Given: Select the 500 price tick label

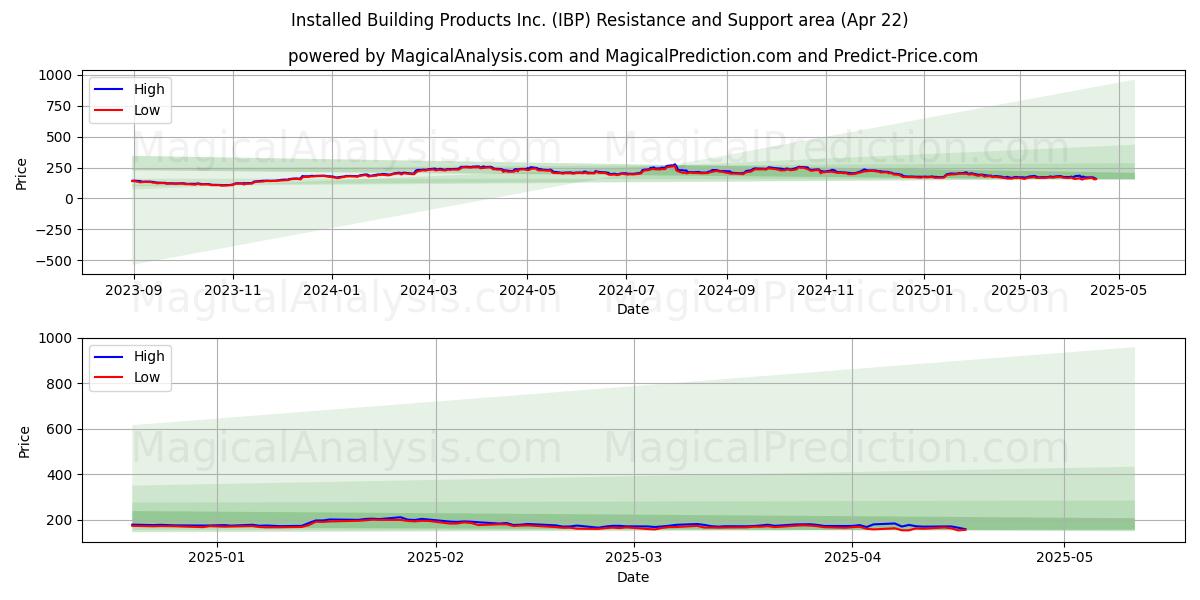Looking at the screenshot, I should (60, 137).
